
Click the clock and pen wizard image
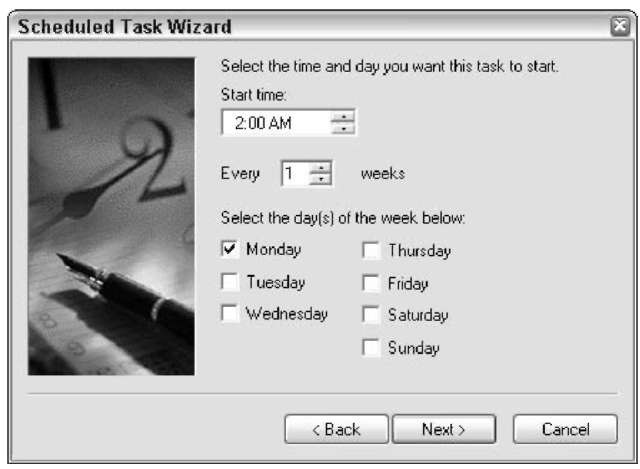point(111,216)
